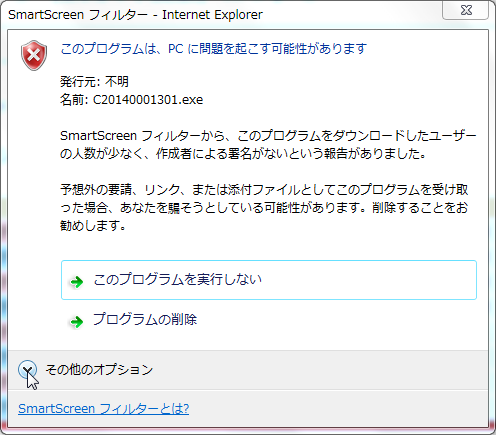The height and width of the screenshot is (435, 496).
Task: Choose このプログラムを実行しない option
Action: pos(269,280)
